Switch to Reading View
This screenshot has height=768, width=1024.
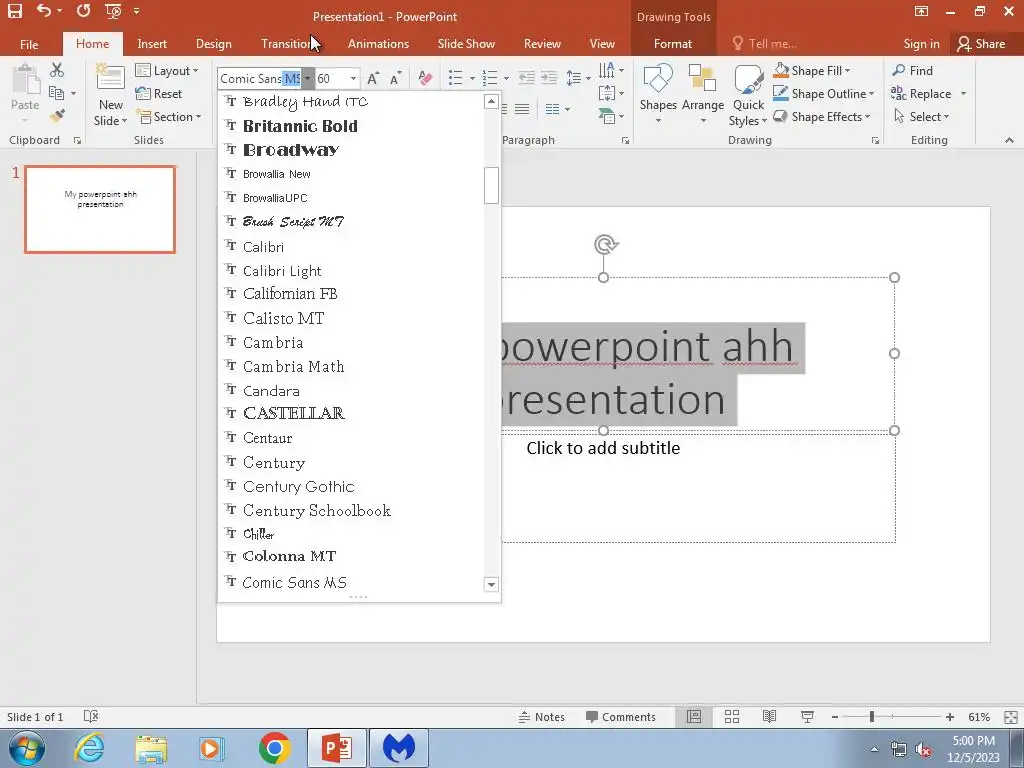point(769,716)
